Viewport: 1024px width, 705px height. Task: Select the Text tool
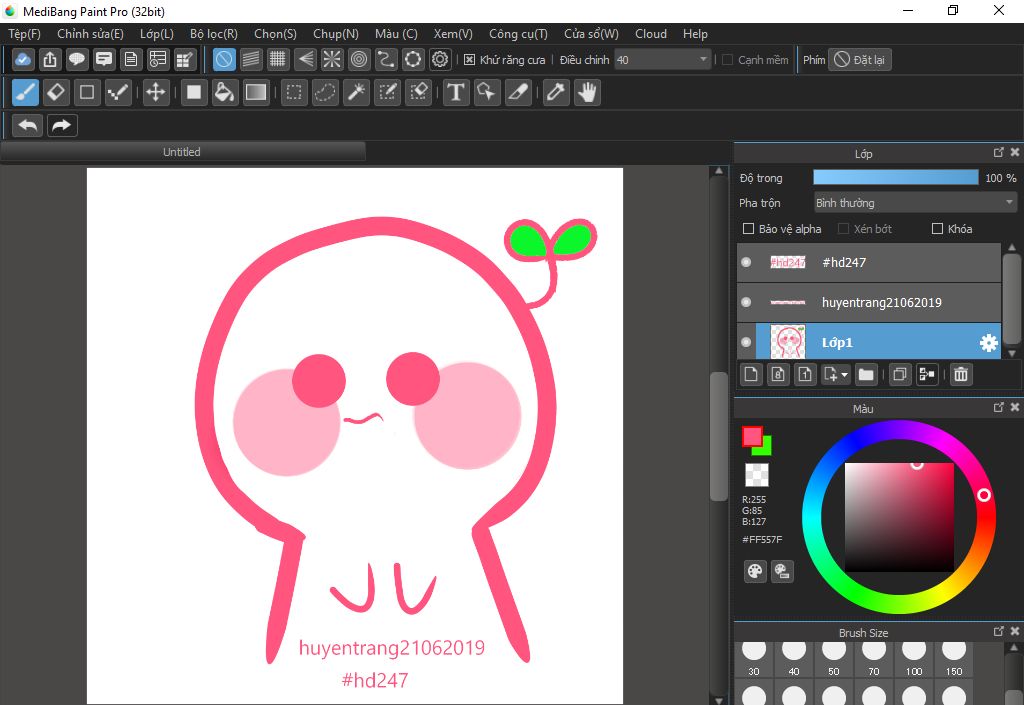tap(456, 93)
